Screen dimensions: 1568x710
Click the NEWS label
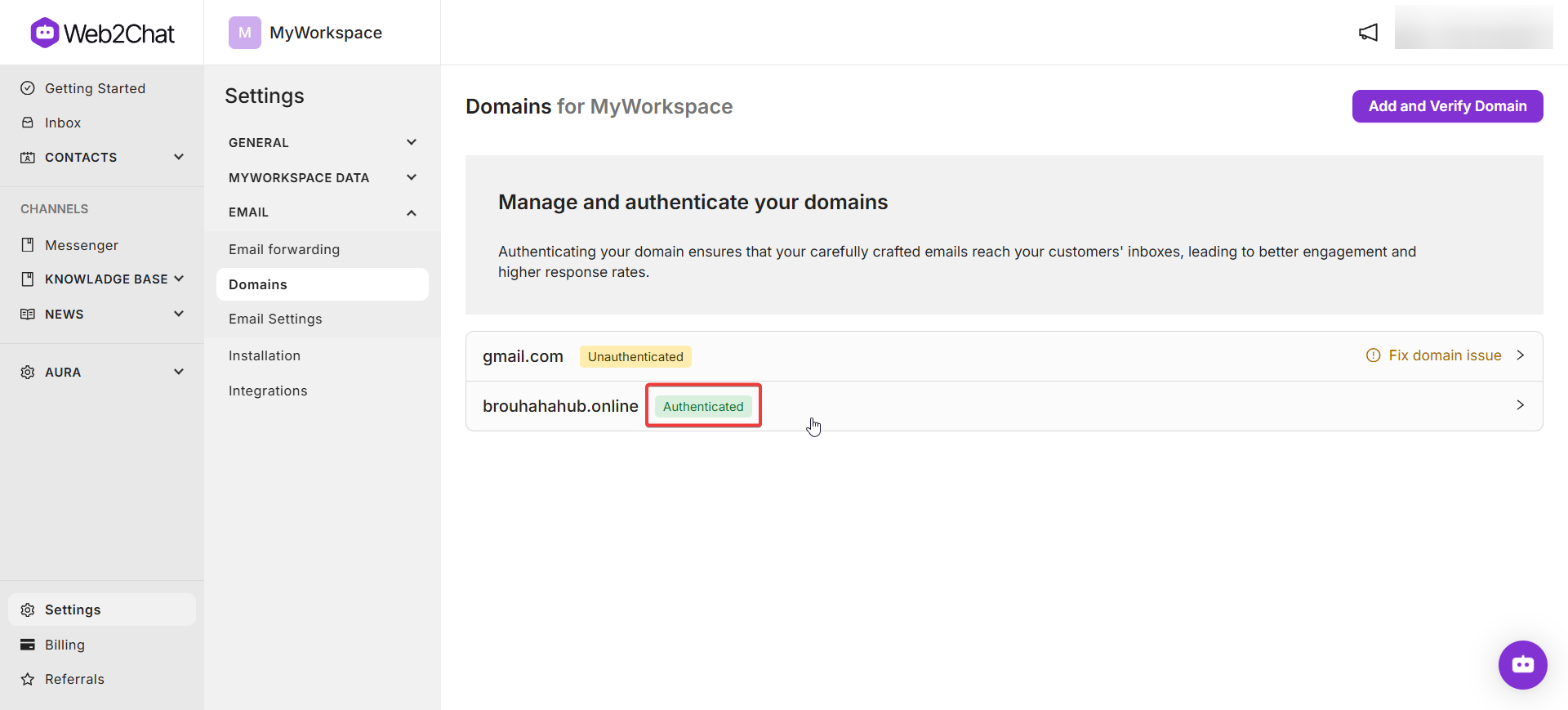65,314
